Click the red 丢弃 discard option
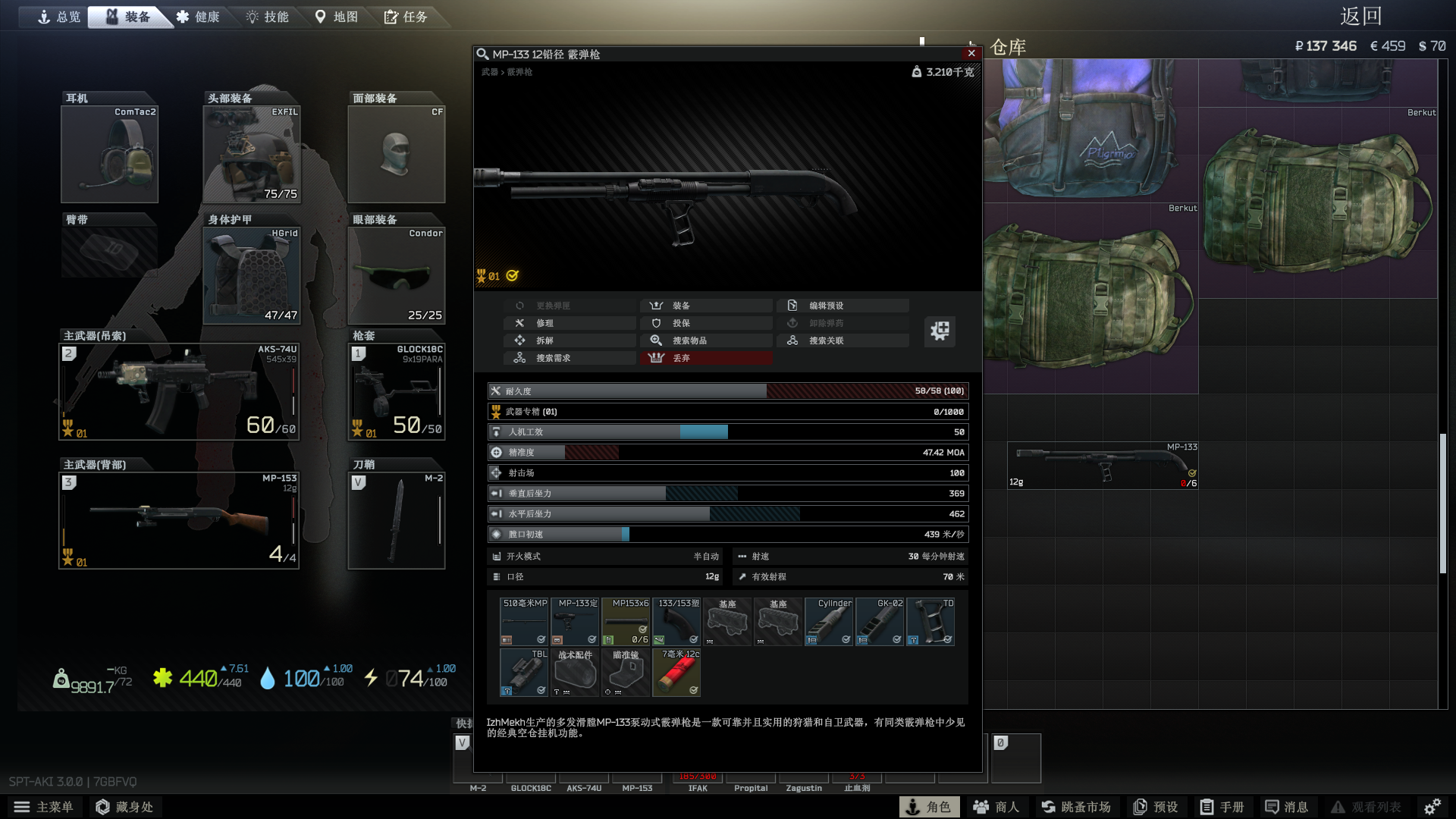The image size is (1456, 819). (706, 358)
